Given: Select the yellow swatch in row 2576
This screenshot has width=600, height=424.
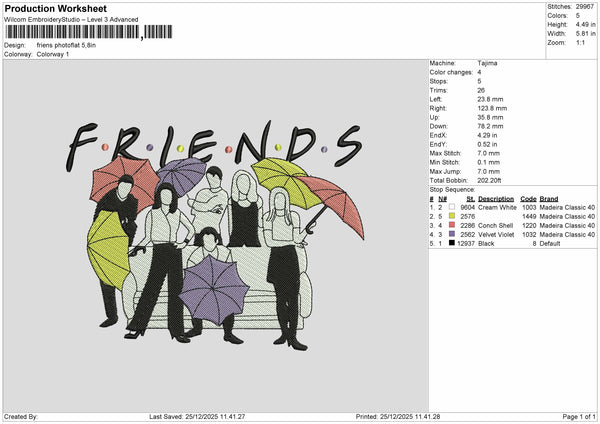Looking at the screenshot, I should click(x=452, y=216).
